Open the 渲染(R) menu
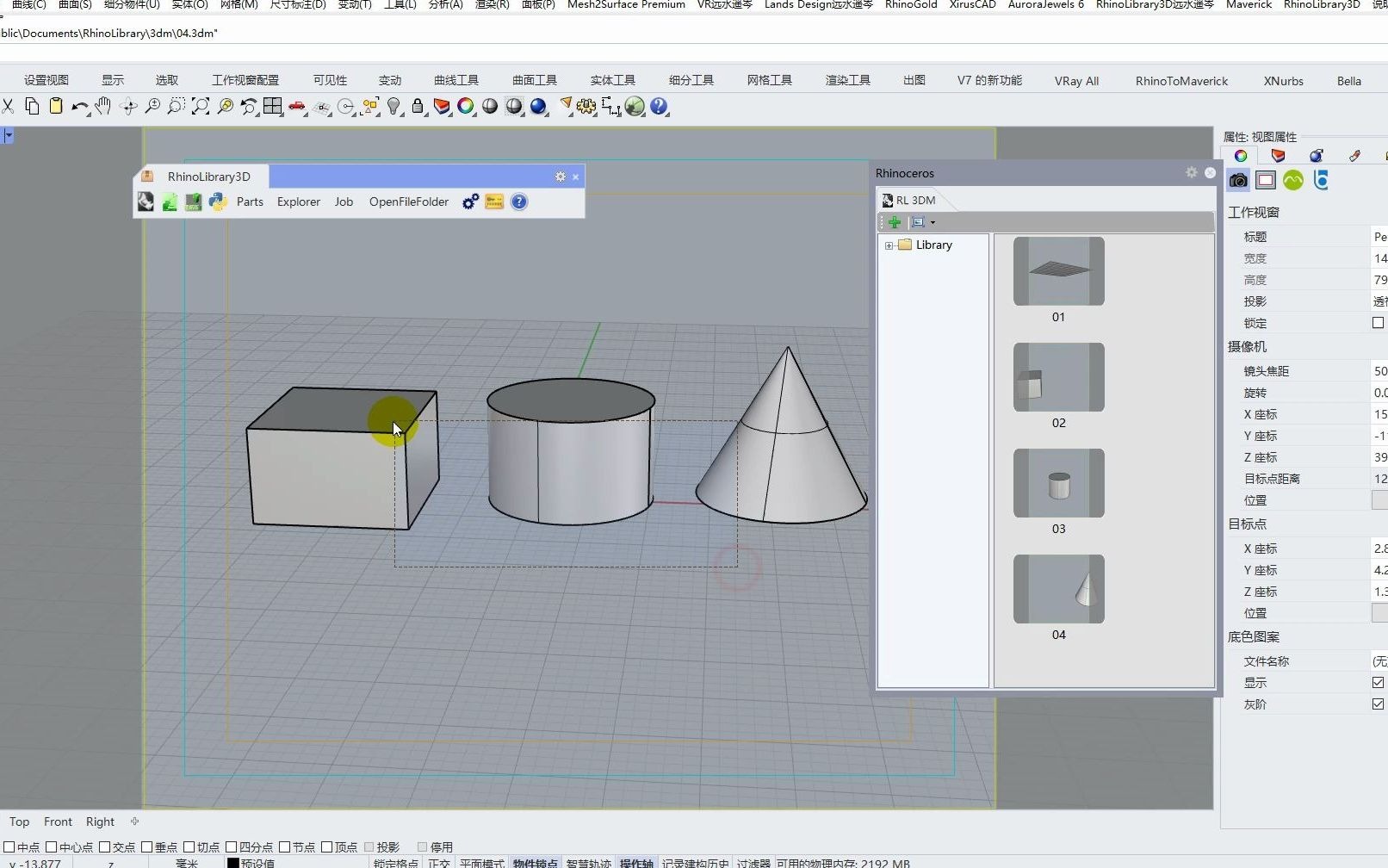The height and width of the screenshot is (868, 1388). (x=493, y=4)
